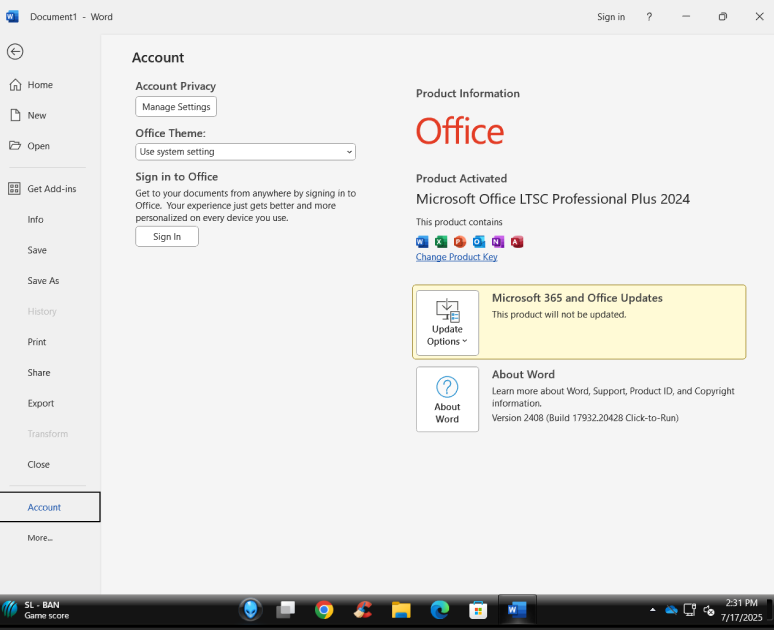Click the OneDrive cloud tray icon

tap(671, 610)
